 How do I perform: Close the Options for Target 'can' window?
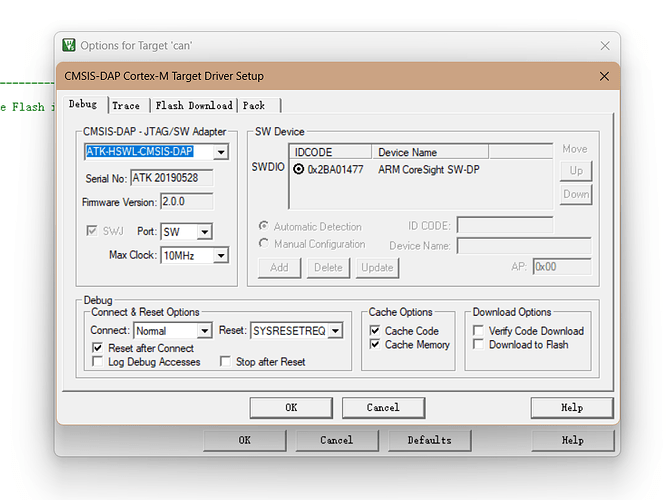pyautogui.click(x=605, y=46)
